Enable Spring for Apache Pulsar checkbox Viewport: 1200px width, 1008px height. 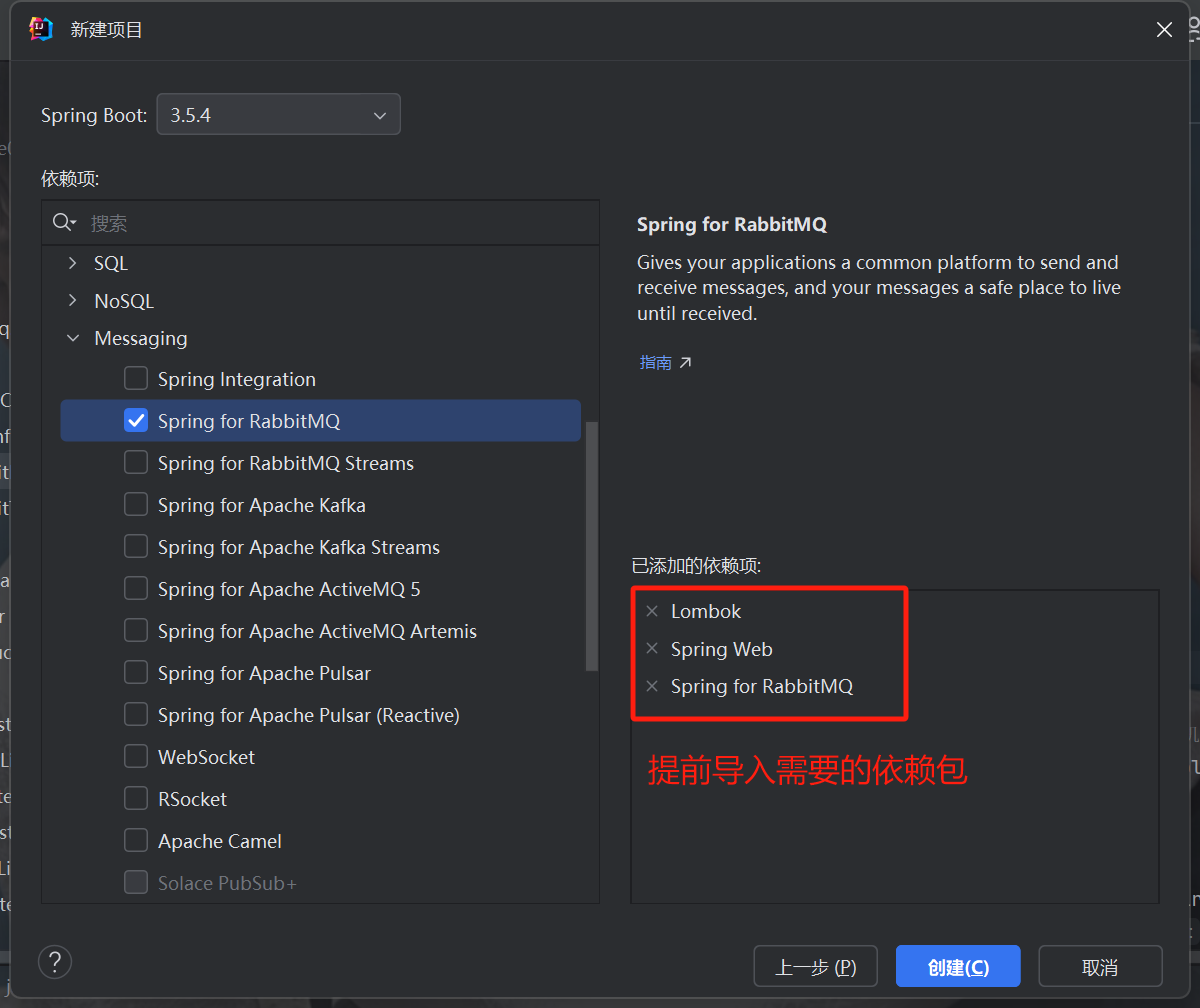[x=136, y=673]
